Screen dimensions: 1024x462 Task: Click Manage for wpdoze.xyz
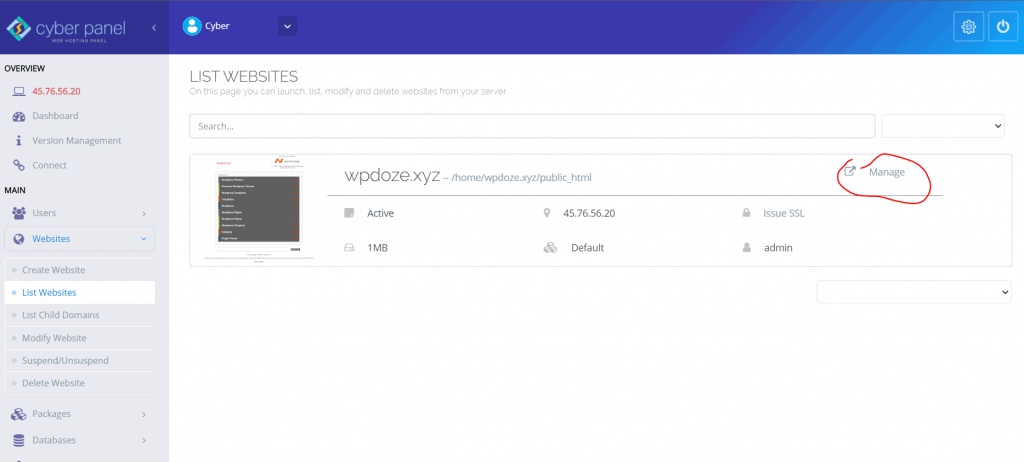[x=887, y=173]
